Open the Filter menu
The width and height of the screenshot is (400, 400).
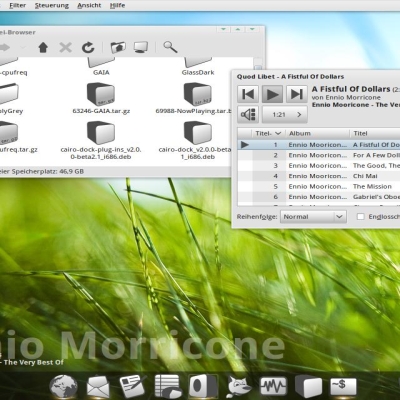pyautogui.click(x=18, y=6)
